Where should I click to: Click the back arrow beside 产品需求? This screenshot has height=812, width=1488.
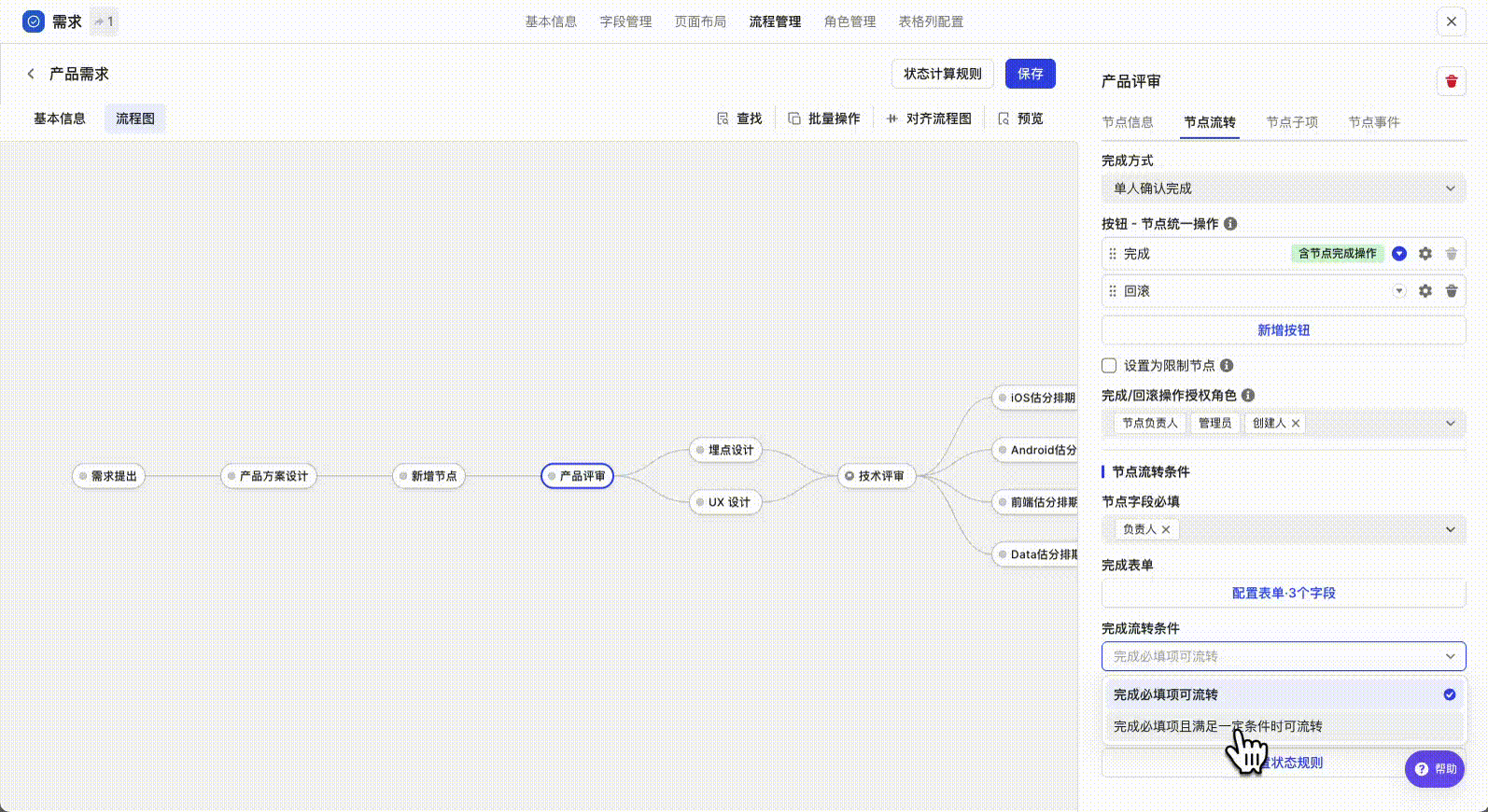31,74
